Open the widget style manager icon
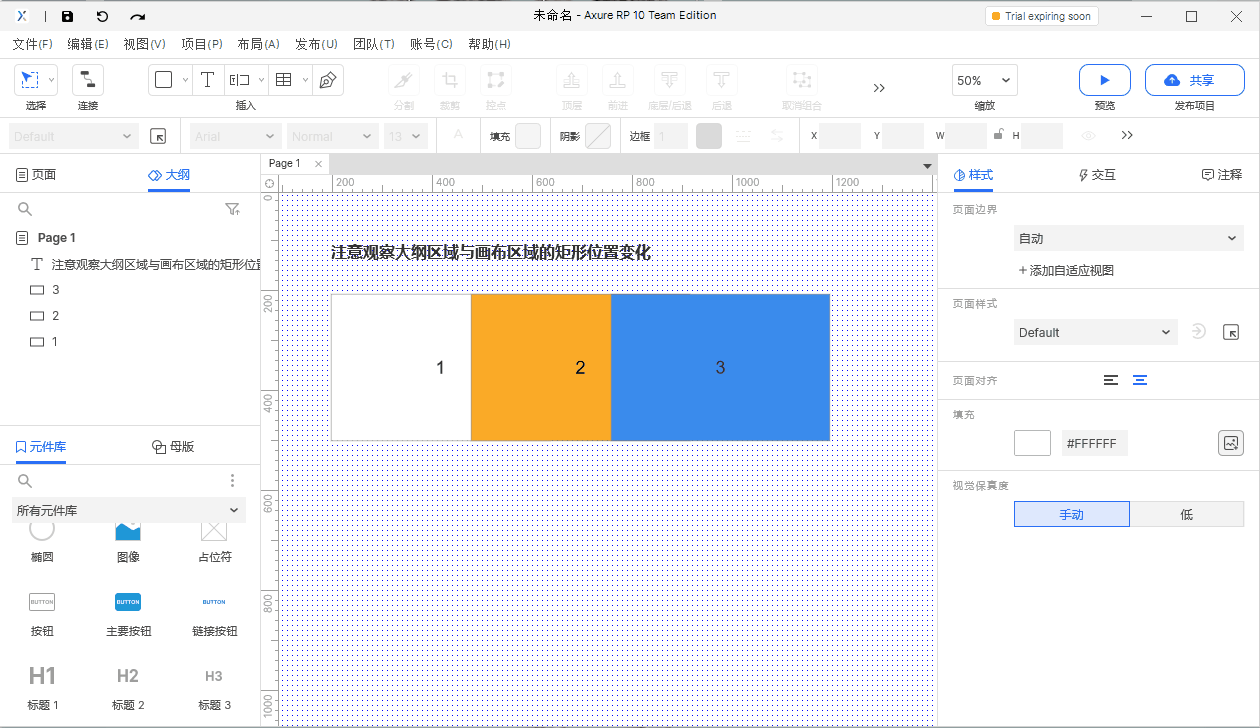Image resolution: width=1260 pixels, height=728 pixels. click(158, 136)
